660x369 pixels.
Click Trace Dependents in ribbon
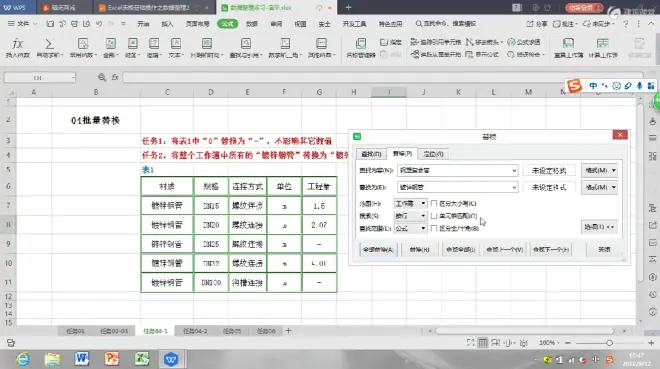click(435, 55)
